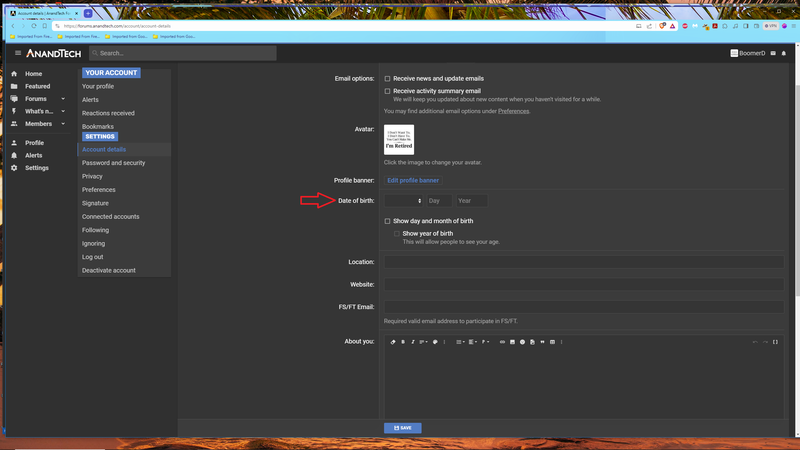Open new browser tab with plus button
Image resolution: width=800 pixels, height=450 pixels.
pos(88,13)
